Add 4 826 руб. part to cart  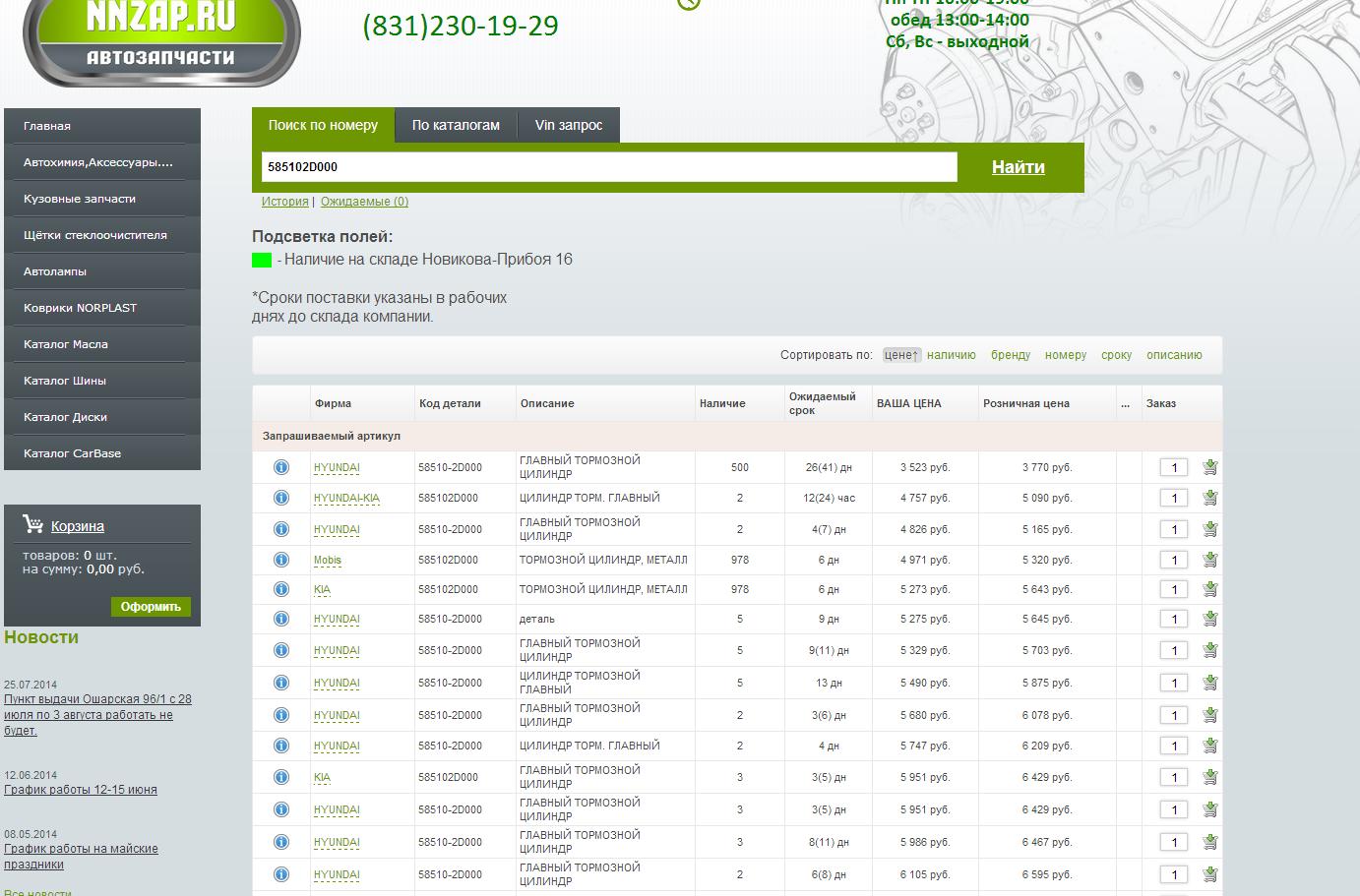click(1210, 529)
